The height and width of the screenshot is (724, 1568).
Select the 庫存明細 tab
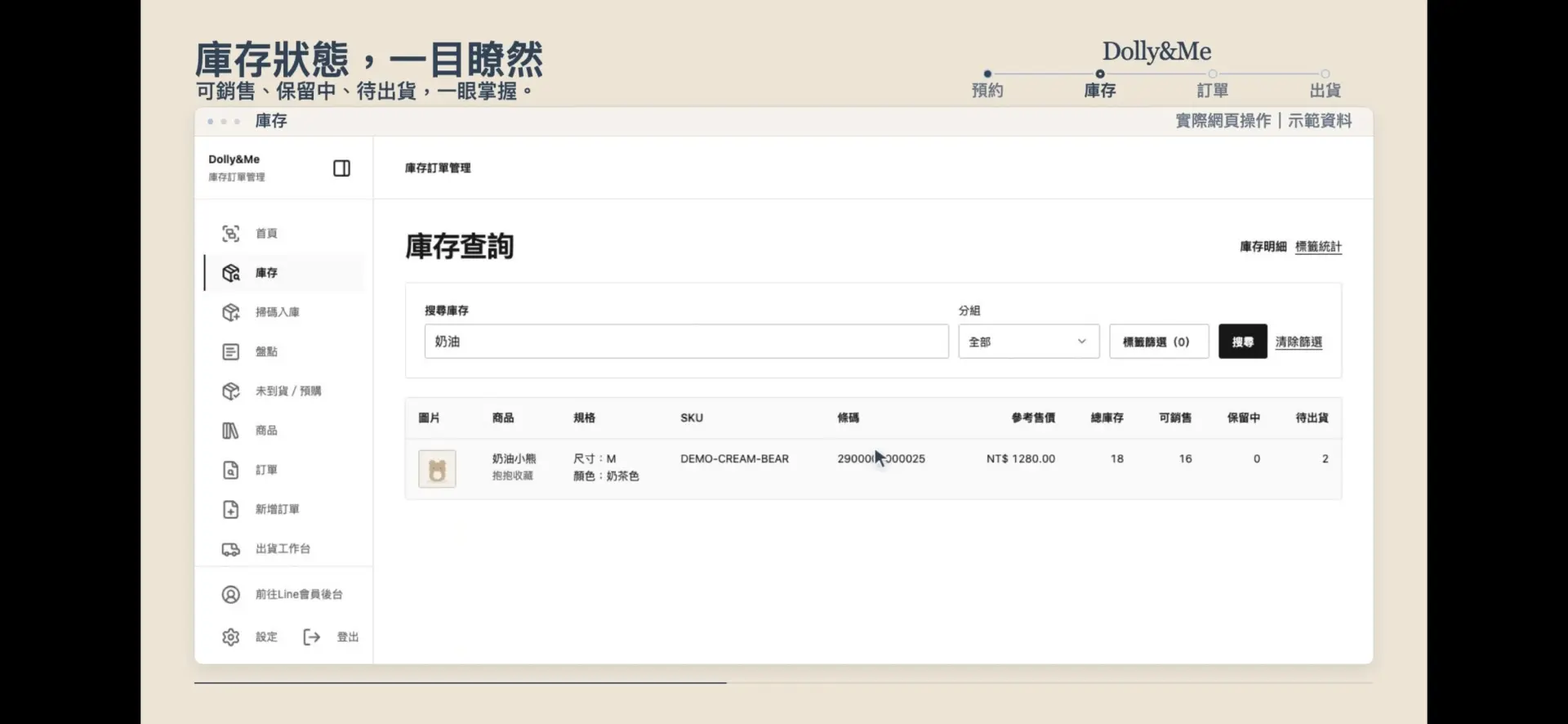point(1263,247)
